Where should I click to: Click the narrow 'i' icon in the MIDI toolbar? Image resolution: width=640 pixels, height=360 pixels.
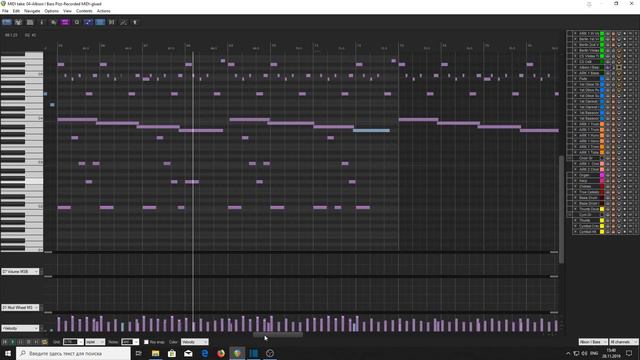click(41, 22)
